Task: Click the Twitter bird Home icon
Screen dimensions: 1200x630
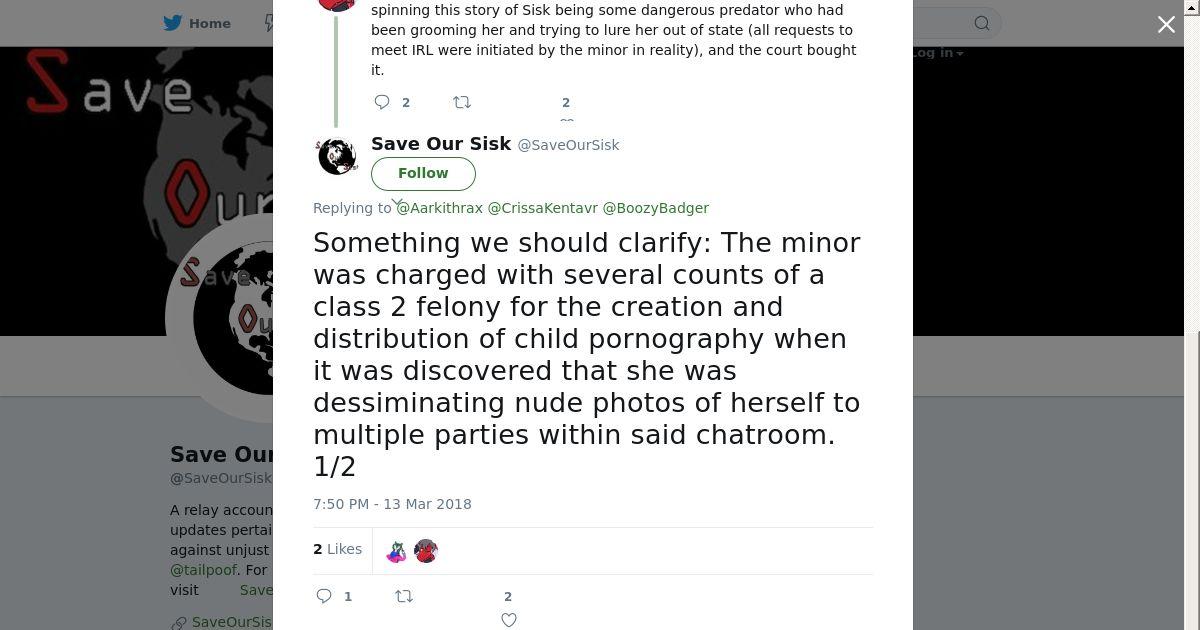Action: [173, 23]
